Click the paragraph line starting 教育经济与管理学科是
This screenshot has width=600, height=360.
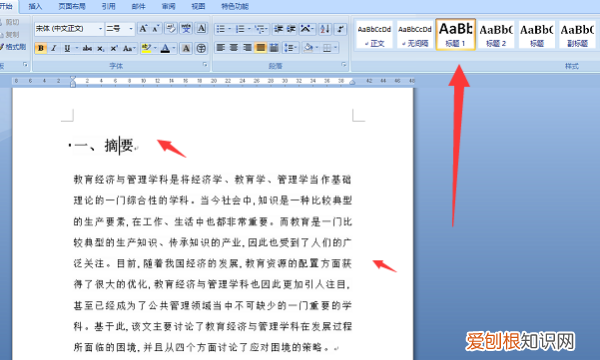(212, 179)
